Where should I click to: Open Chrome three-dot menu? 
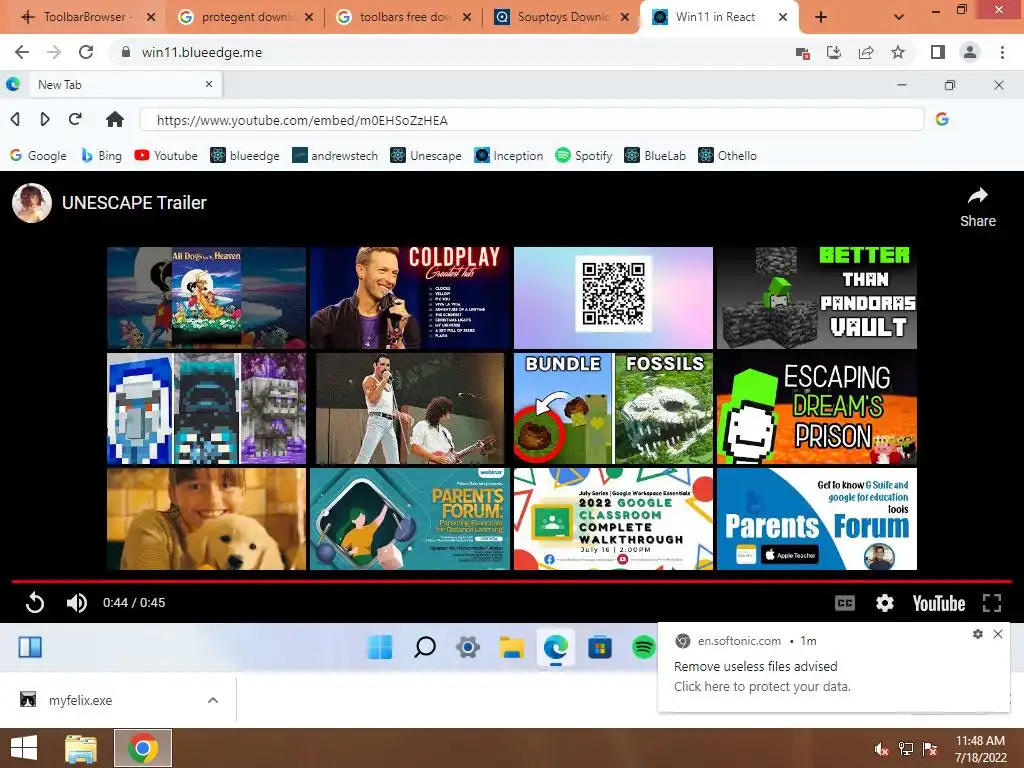click(1002, 52)
